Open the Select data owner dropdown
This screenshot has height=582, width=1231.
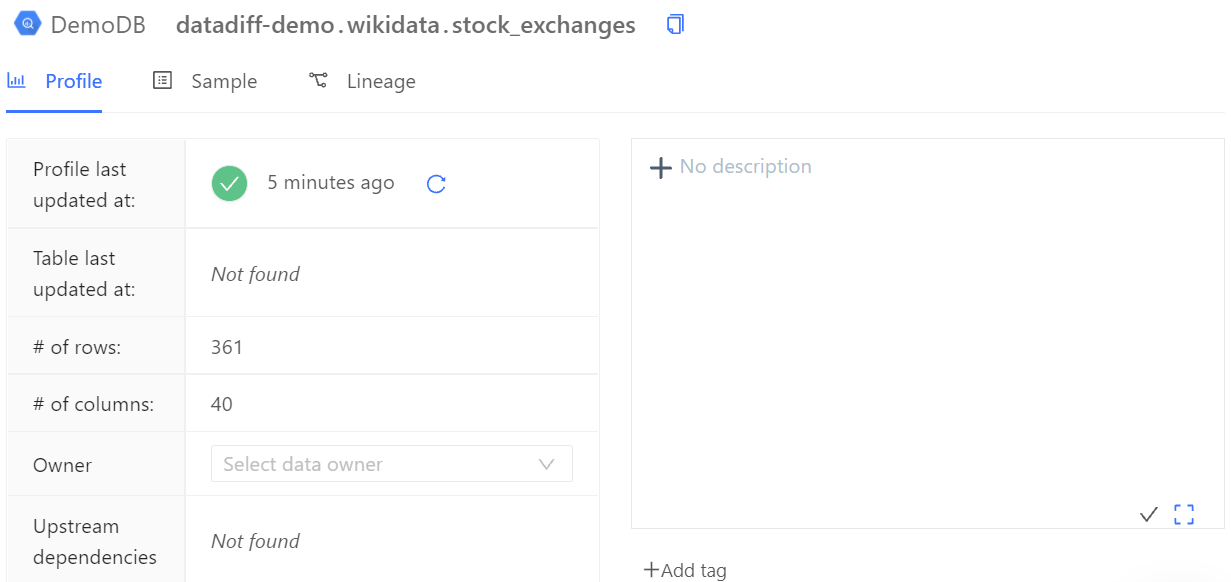point(391,463)
